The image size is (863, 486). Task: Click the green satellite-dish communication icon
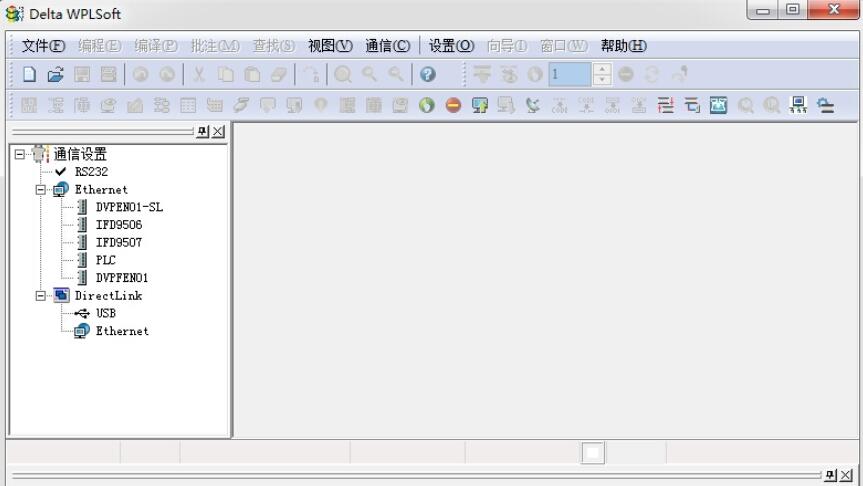click(532, 105)
